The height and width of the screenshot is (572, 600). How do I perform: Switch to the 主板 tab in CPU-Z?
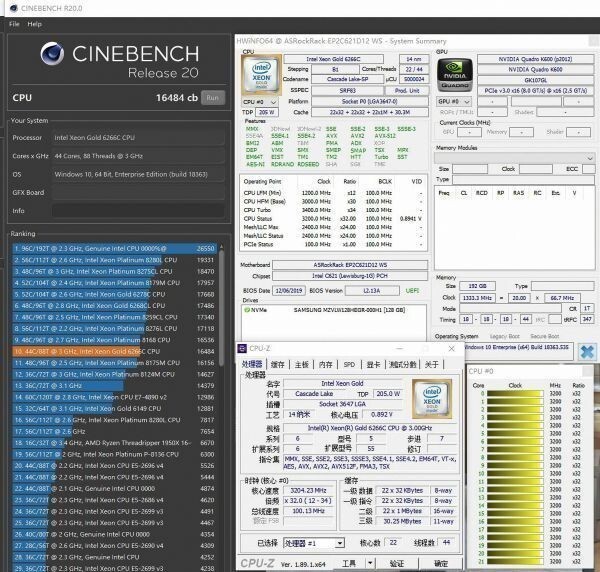click(x=302, y=365)
